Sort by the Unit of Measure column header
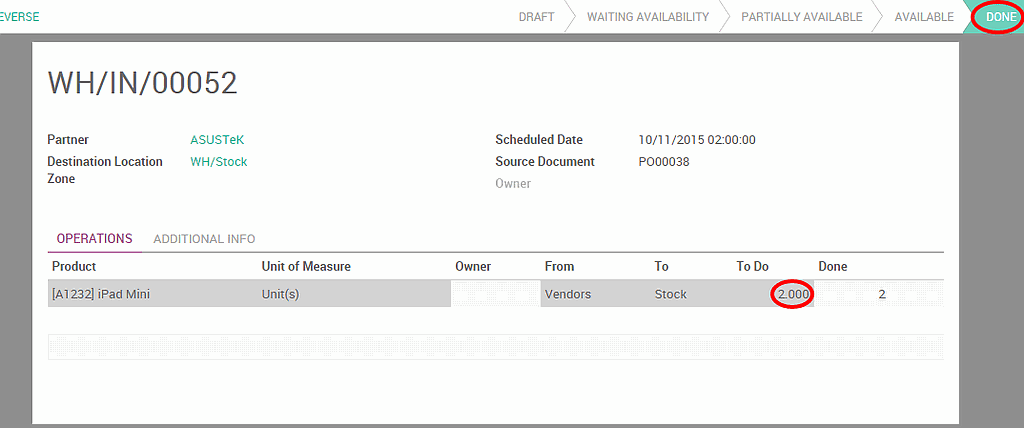 click(x=305, y=267)
